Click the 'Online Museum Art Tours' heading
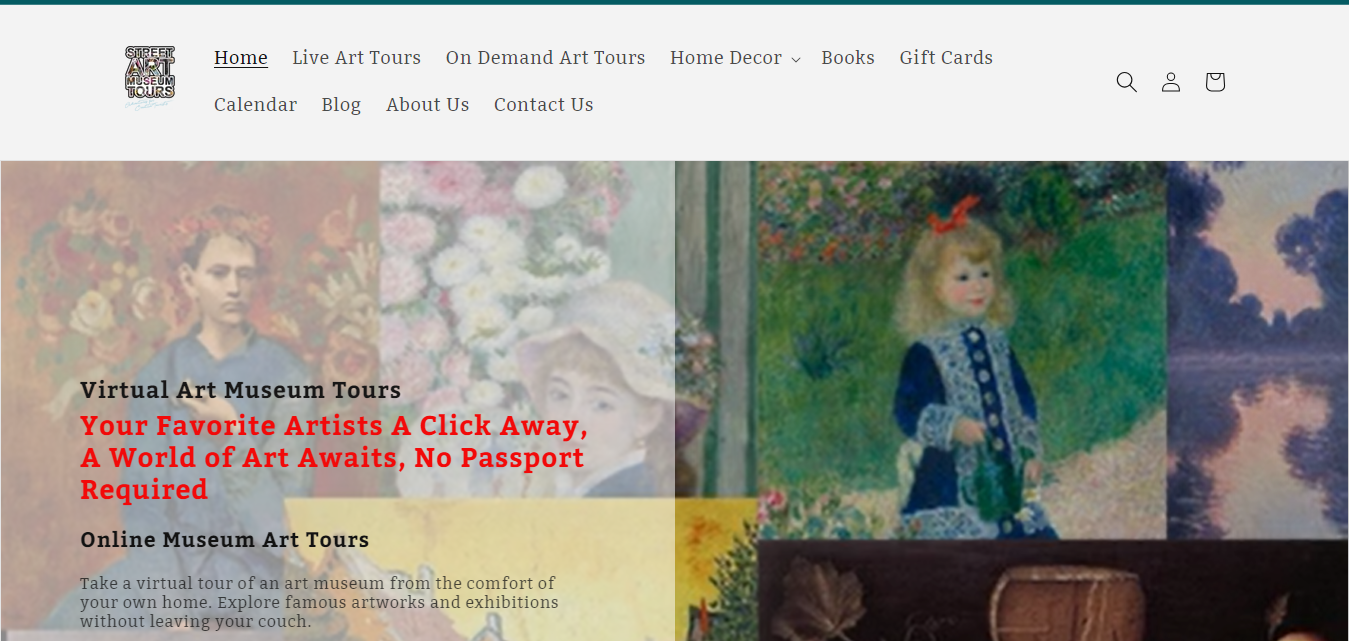The image size is (1349, 641). tap(225, 540)
